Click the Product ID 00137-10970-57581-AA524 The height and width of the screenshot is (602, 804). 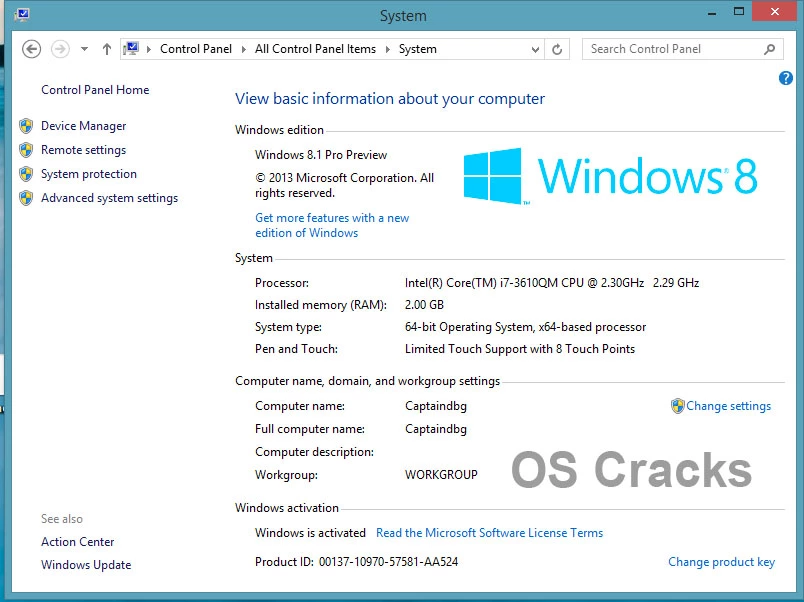pyautogui.click(x=356, y=562)
